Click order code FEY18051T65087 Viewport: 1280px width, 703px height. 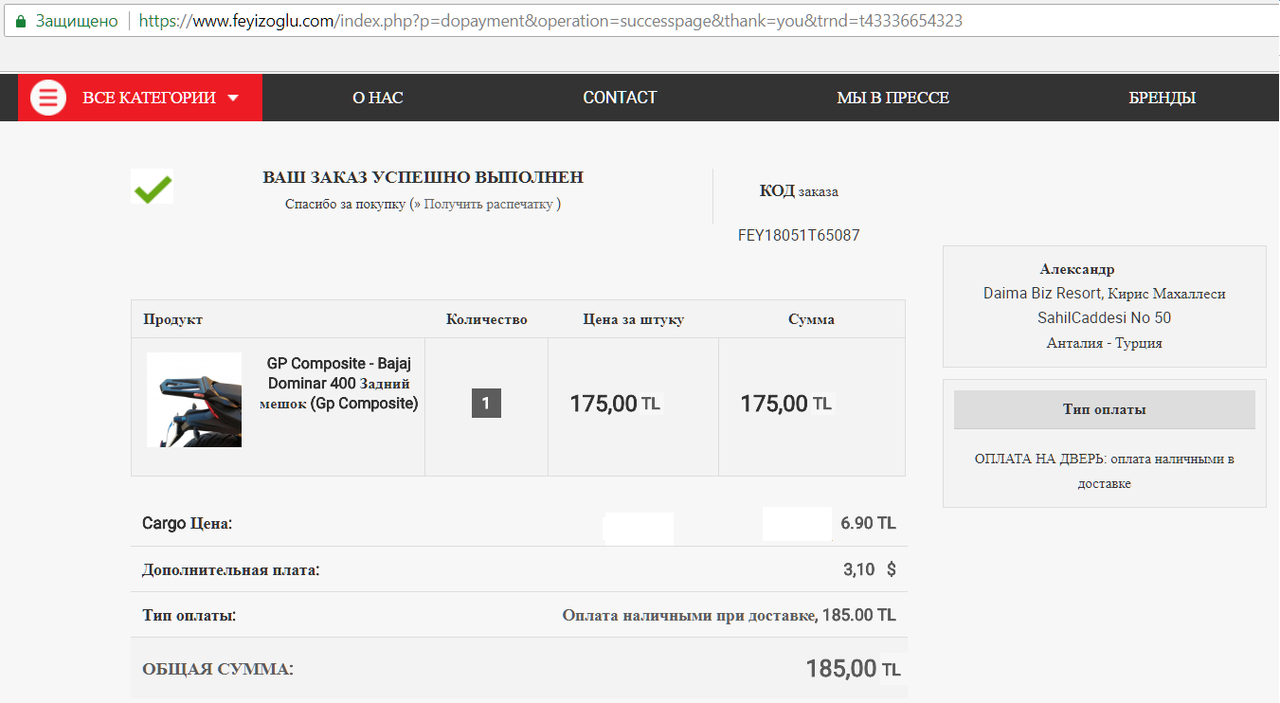coord(799,236)
